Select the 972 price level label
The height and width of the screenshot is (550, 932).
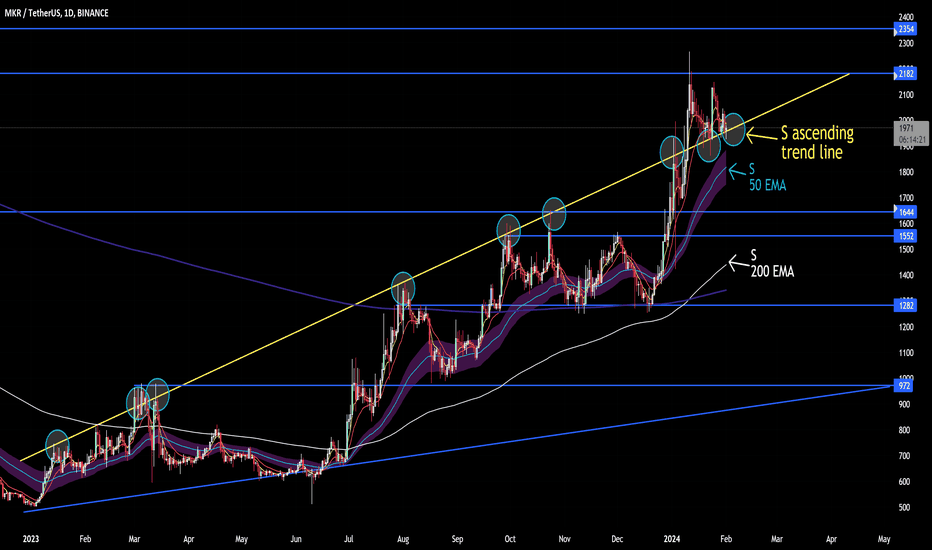tap(904, 386)
